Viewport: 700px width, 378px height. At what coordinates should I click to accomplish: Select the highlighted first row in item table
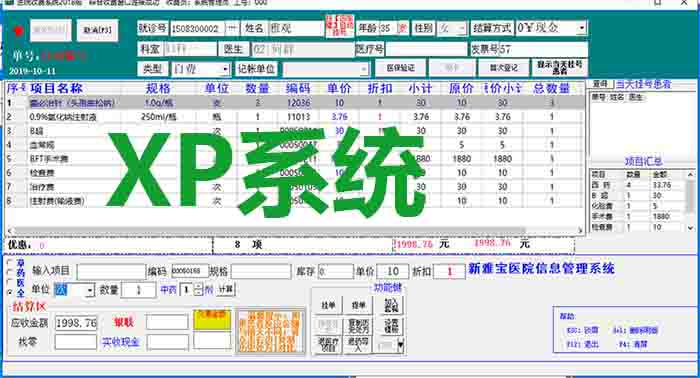295,103
